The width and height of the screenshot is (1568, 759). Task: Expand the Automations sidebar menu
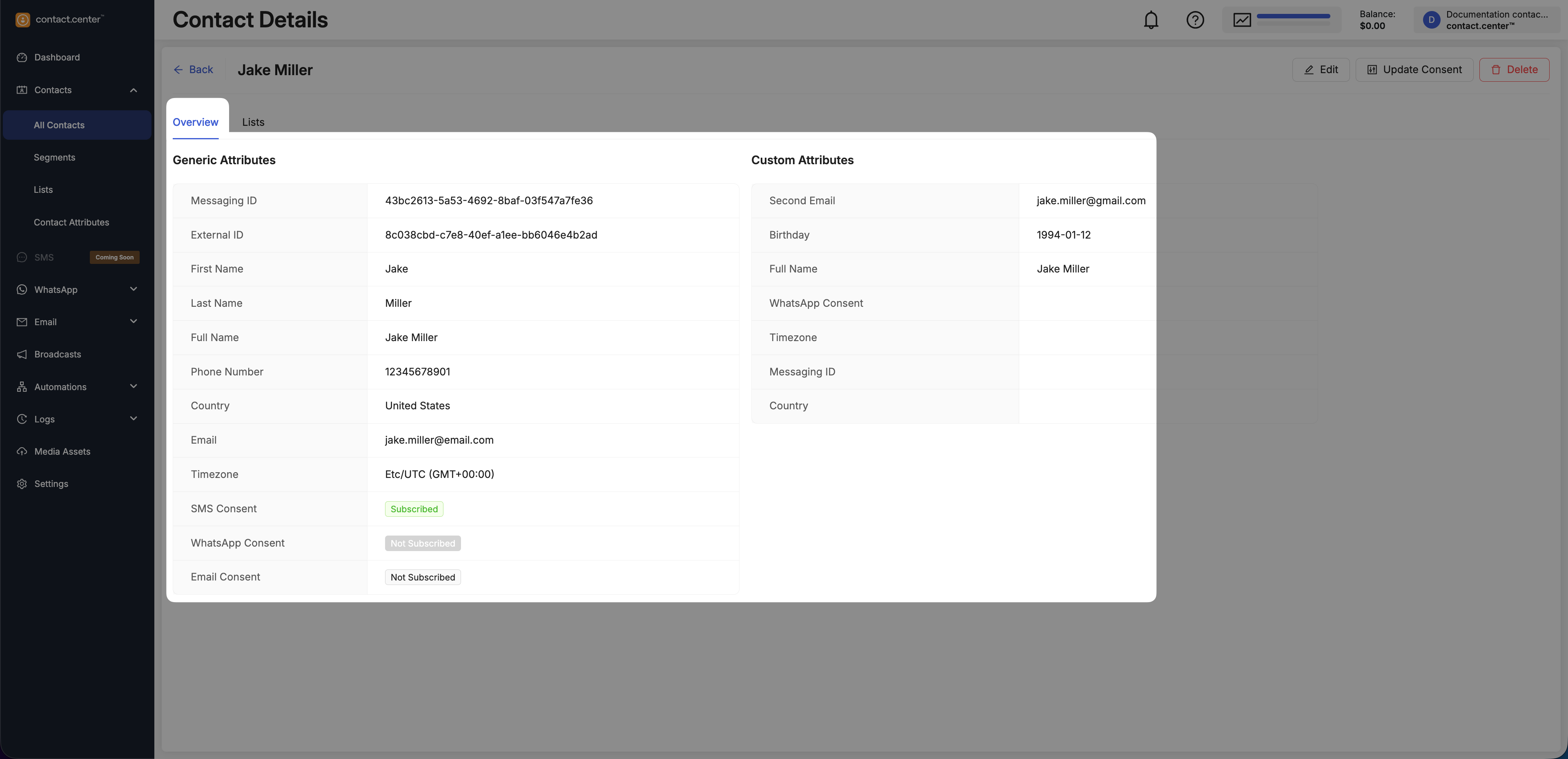coord(133,387)
